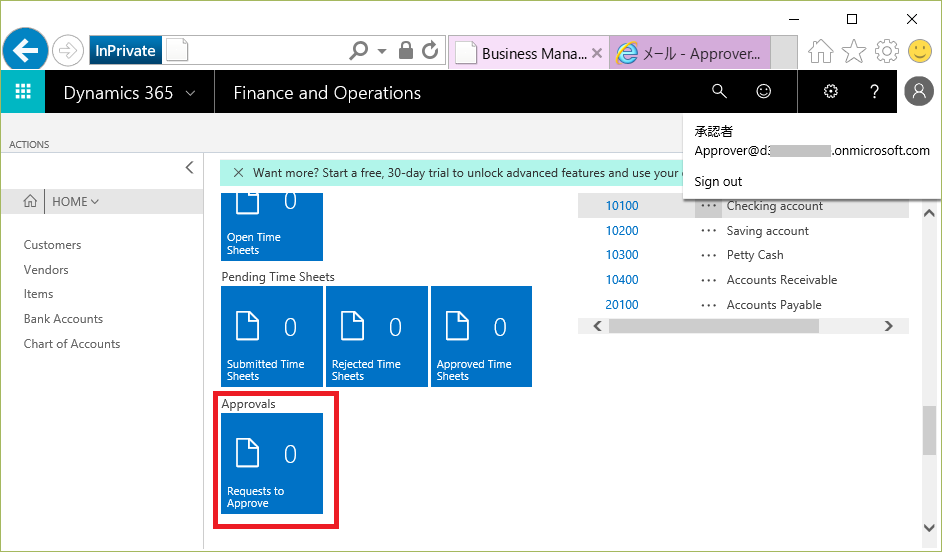The height and width of the screenshot is (552, 942).
Task: Click the Dynamics feedback smiley icon
Action: (764, 91)
